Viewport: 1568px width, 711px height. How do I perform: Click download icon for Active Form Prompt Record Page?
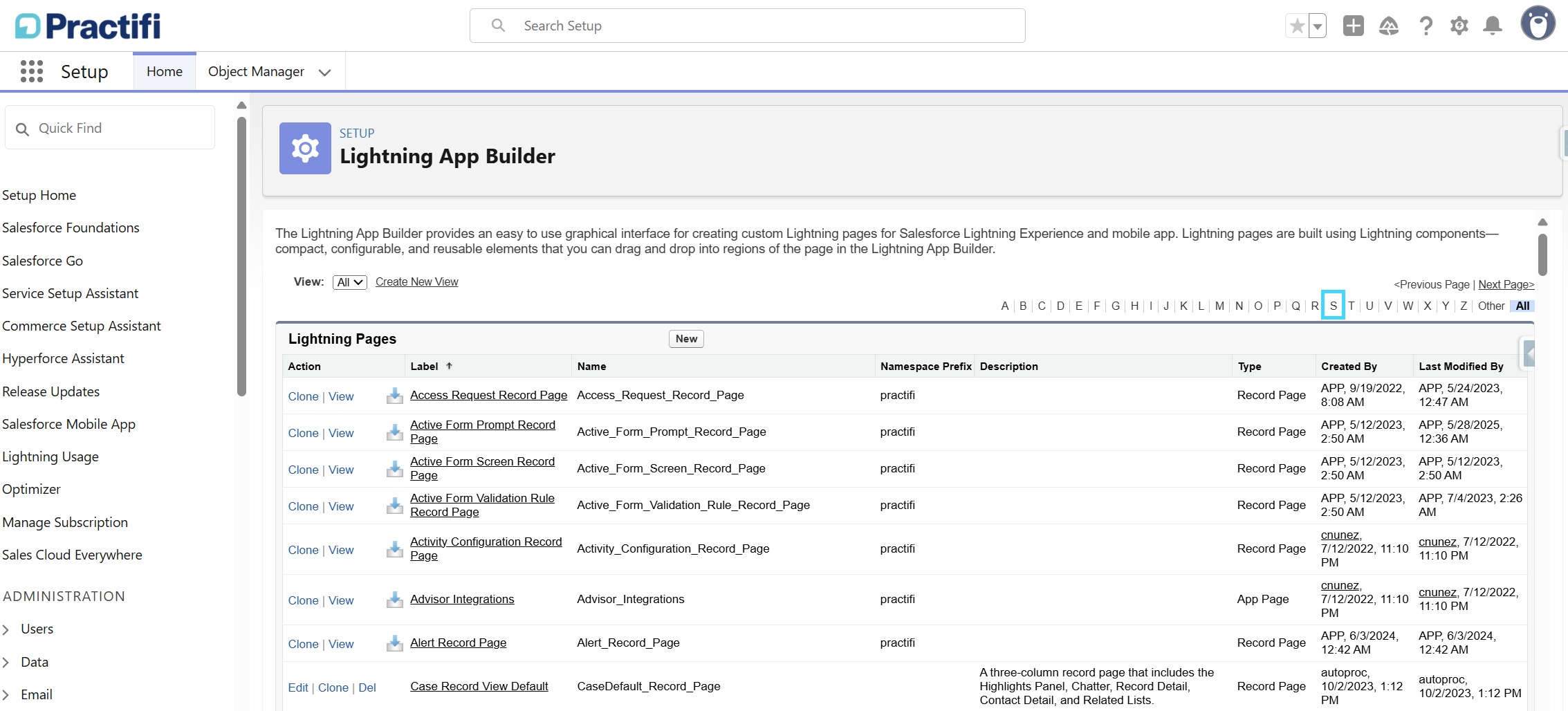[x=394, y=432]
